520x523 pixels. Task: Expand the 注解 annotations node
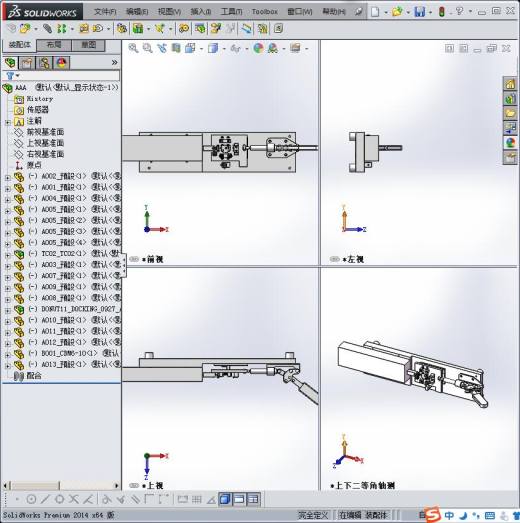coord(8,122)
